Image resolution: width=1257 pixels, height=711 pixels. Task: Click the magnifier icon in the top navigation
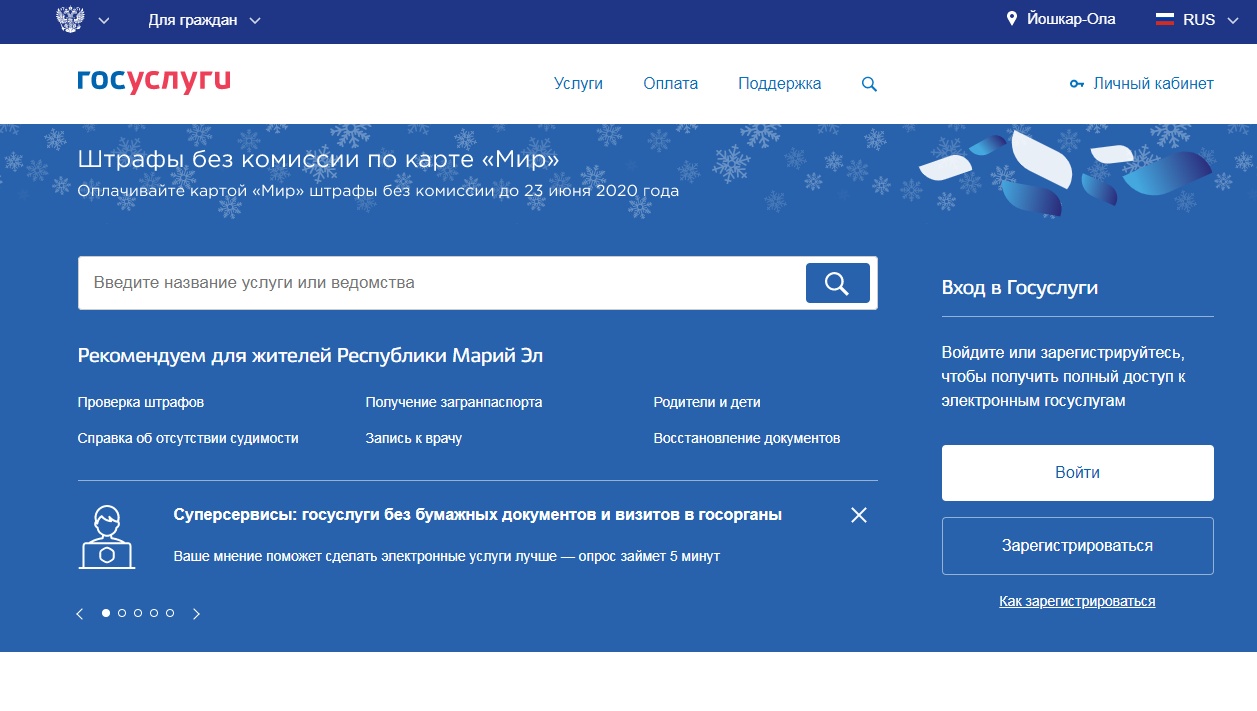pos(869,85)
